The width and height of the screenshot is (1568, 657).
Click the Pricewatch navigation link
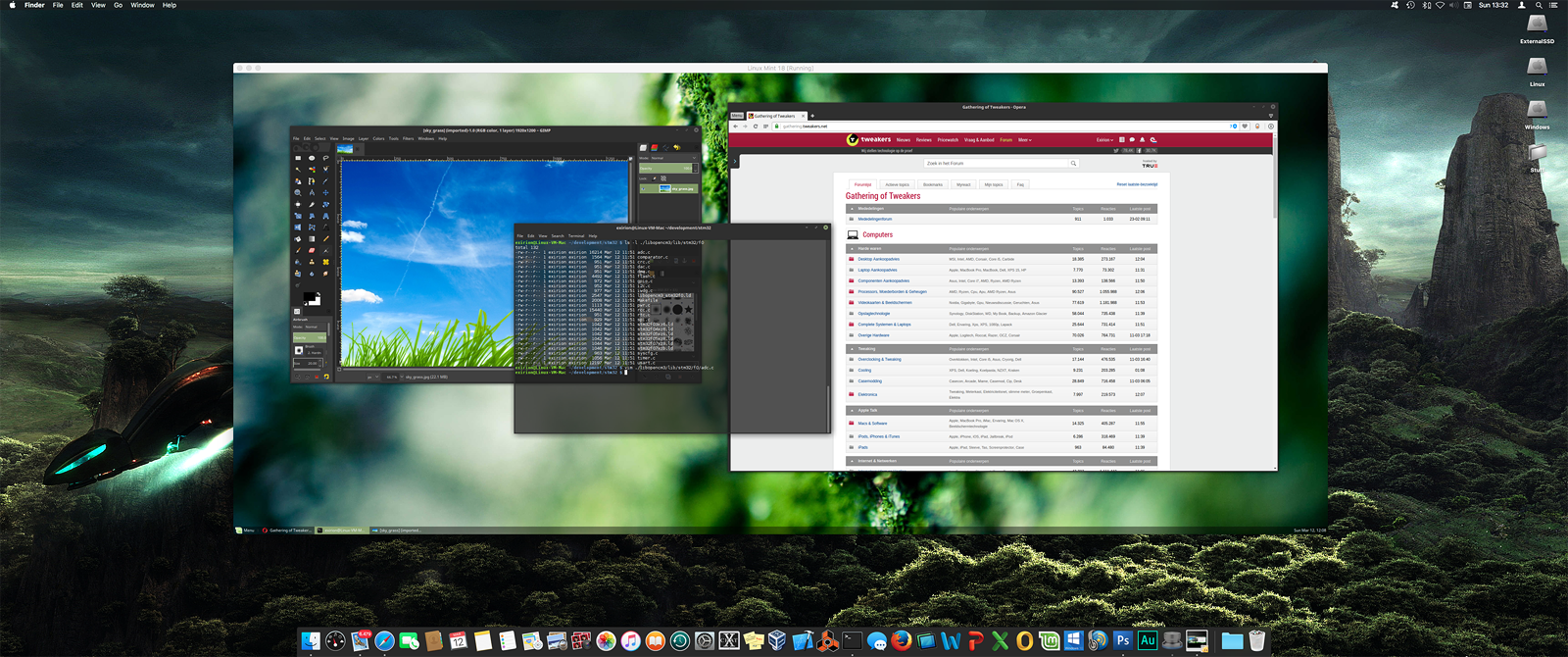(x=948, y=140)
